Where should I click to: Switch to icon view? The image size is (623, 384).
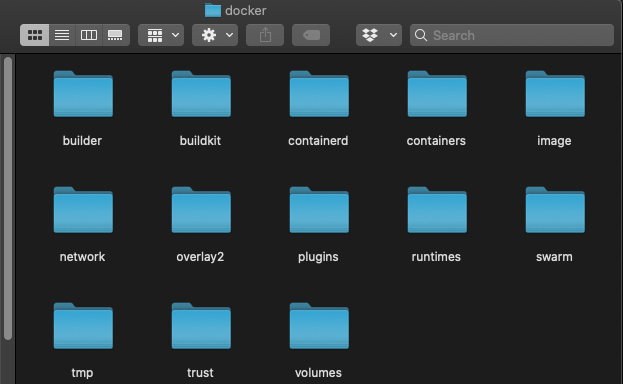[x=35, y=35]
